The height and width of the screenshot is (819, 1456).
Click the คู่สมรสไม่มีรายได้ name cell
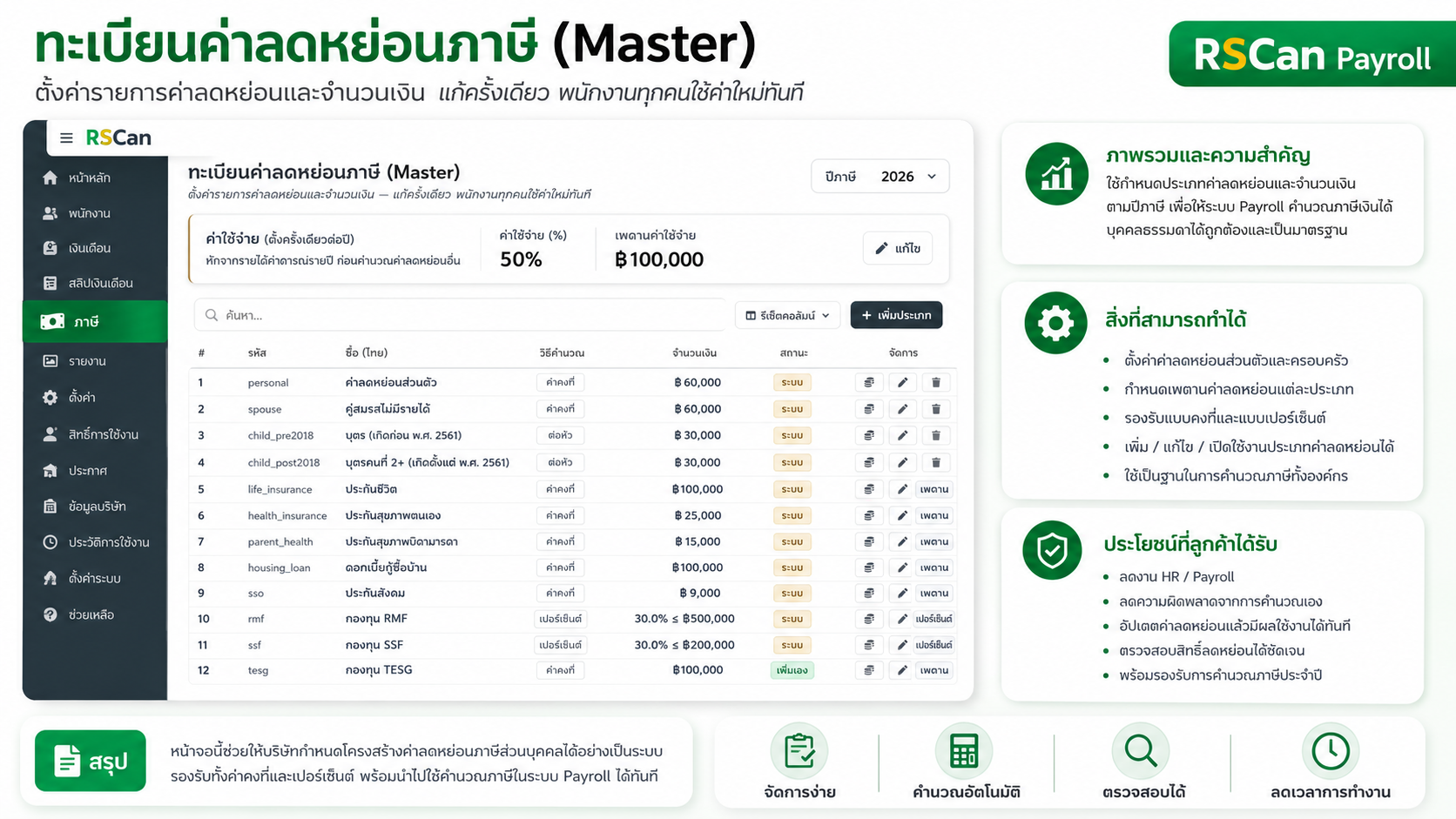point(388,409)
